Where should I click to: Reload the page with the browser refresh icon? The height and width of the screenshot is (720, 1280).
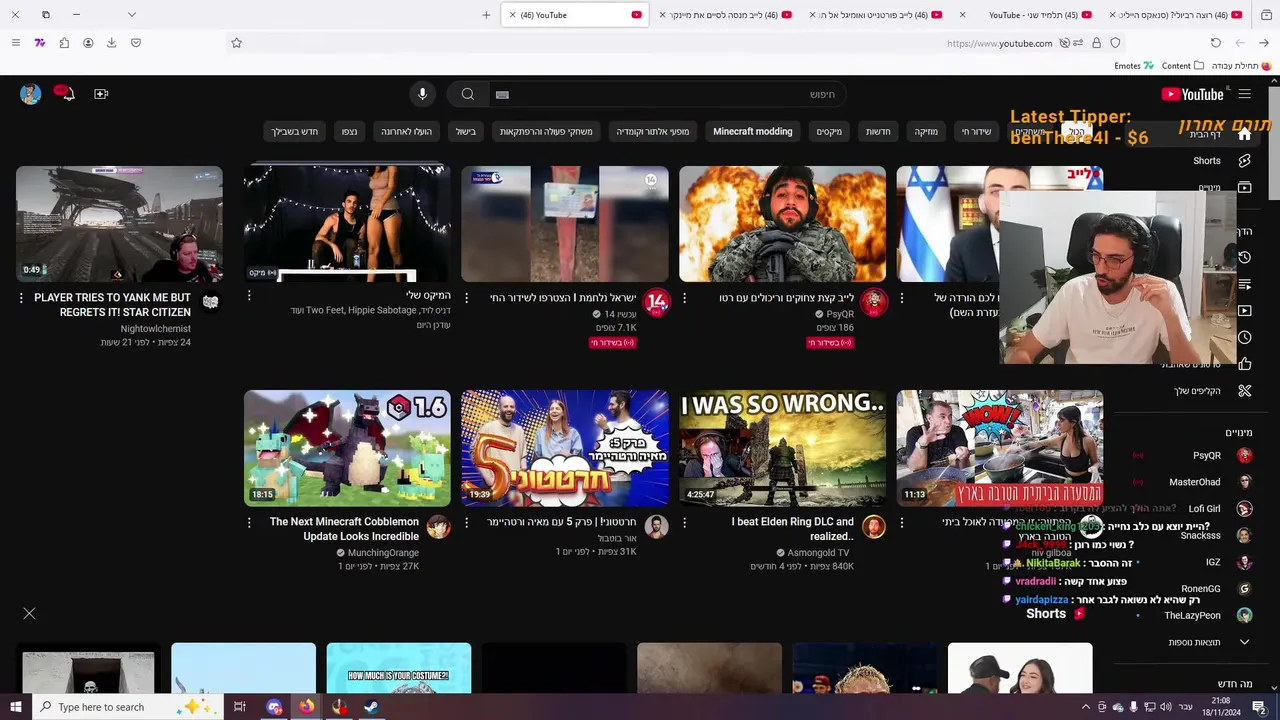click(x=1216, y=43)
